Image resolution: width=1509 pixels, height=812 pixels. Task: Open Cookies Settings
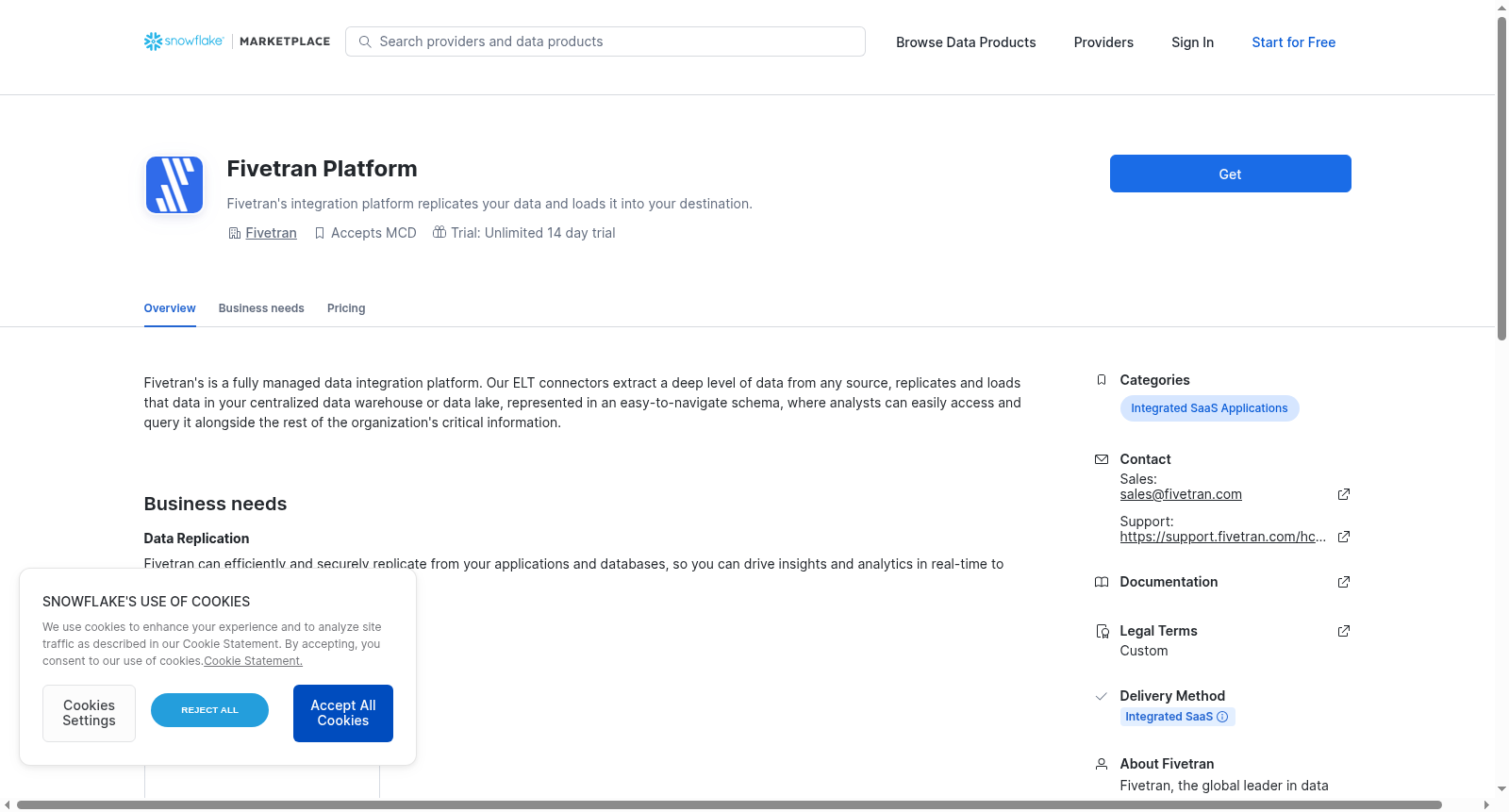(x=89, y=713)
